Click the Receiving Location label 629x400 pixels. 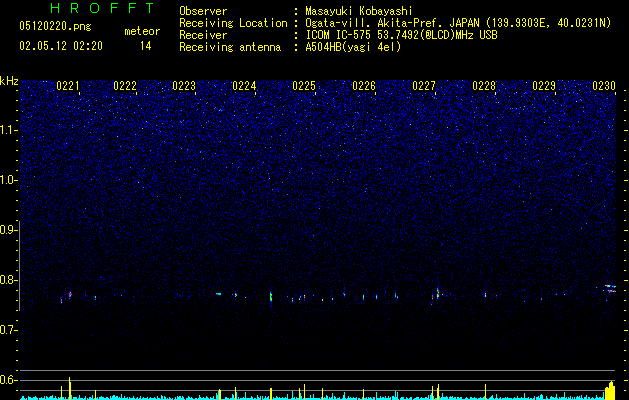[233, 23]
